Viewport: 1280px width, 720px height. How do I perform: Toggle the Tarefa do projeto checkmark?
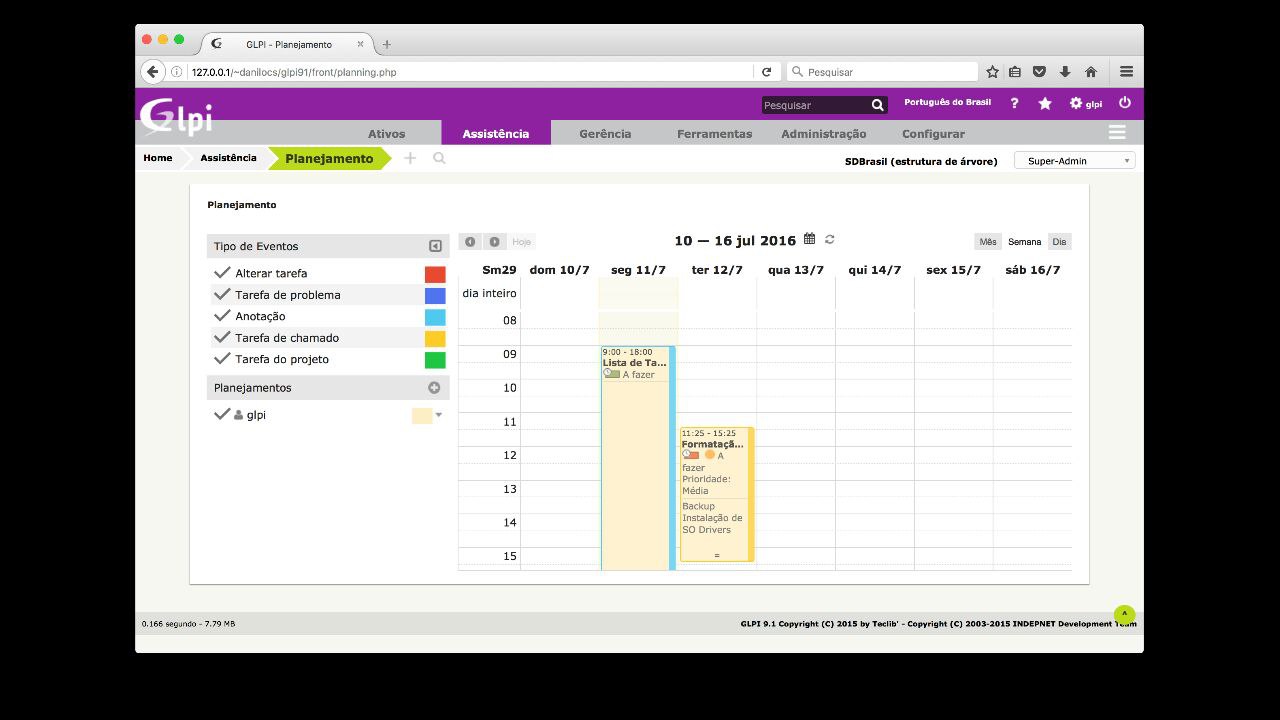tap(222, 359)
